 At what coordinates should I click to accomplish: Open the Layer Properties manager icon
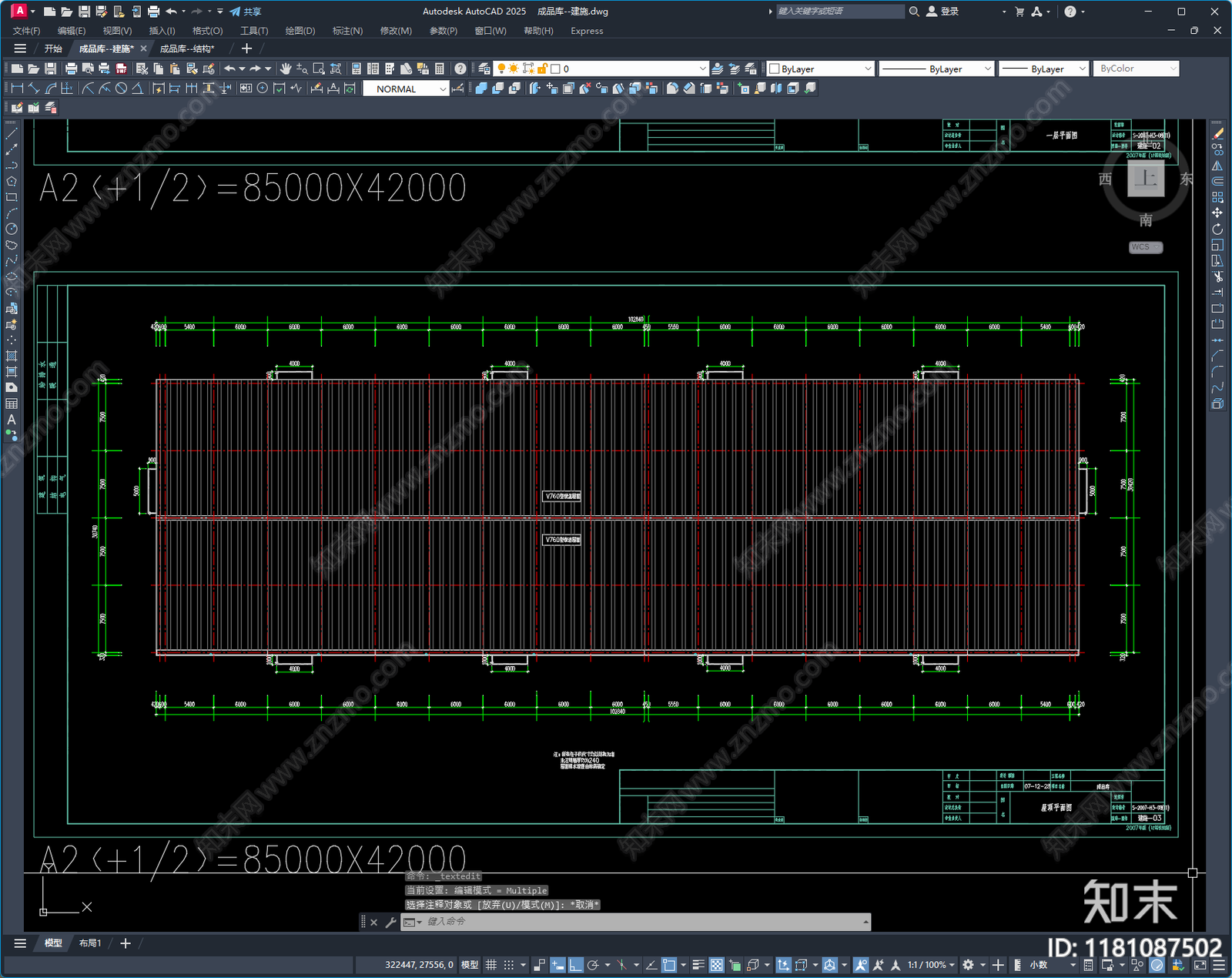point(484,69)
